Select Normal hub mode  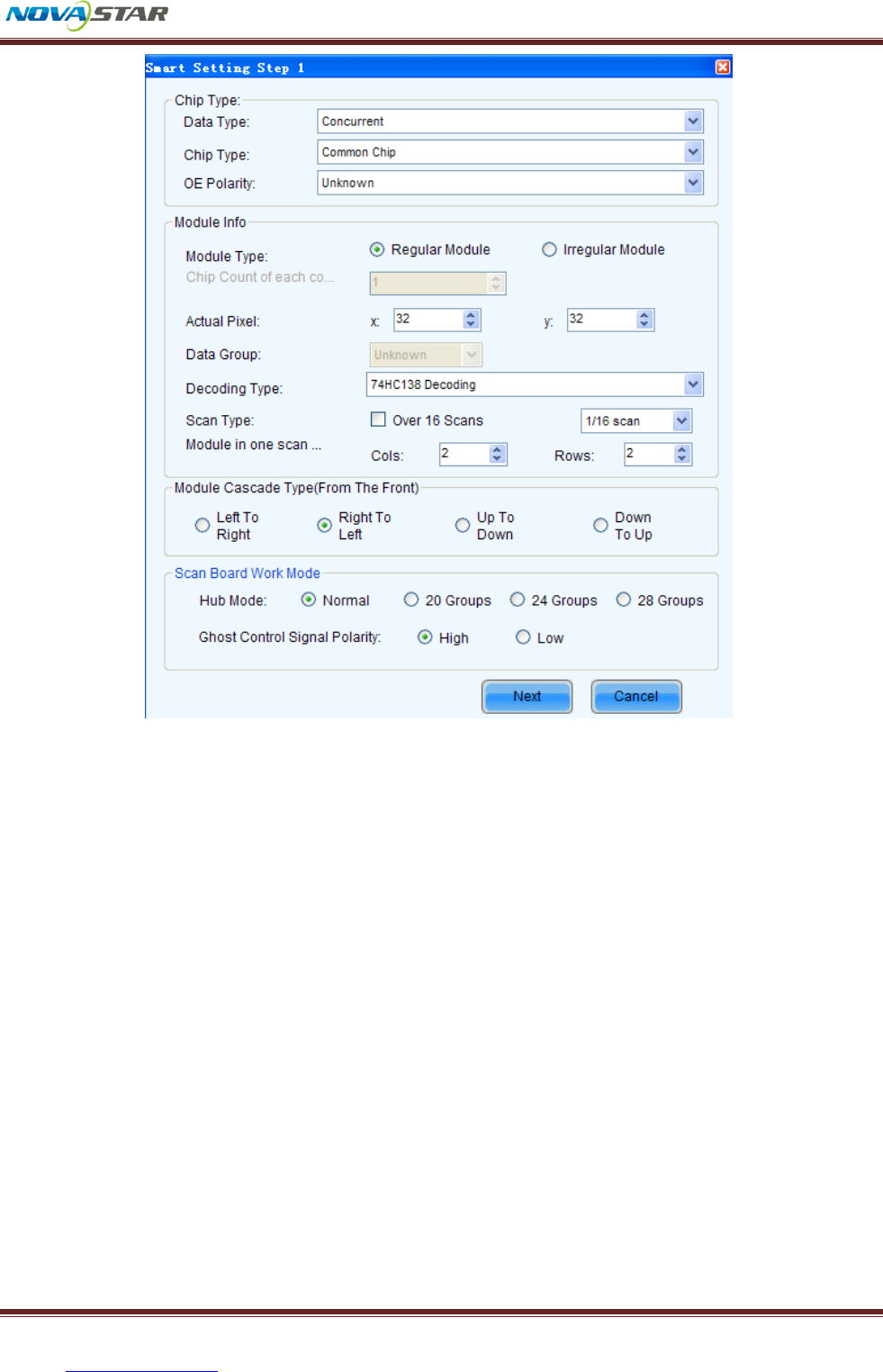pos(309,600)
